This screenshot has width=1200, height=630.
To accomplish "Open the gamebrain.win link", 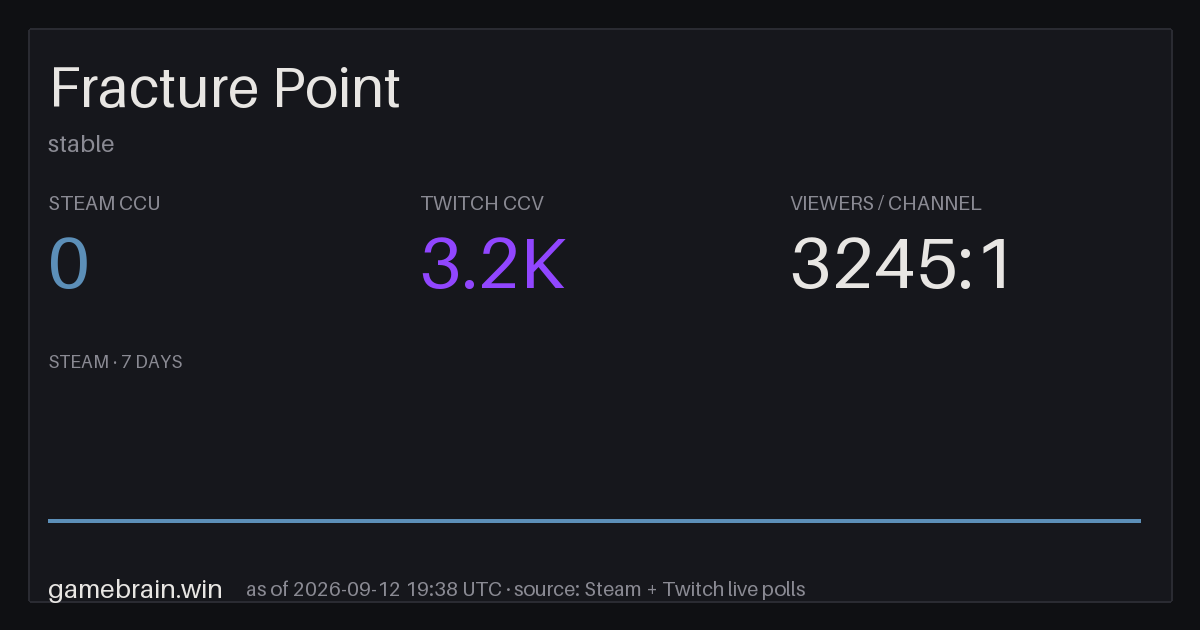I will pyautogui.click(x=135, y=589).
